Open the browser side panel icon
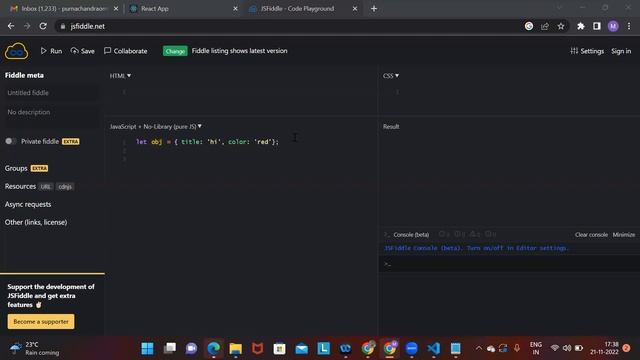This screenshot has height=360, width=640. click(597, 26)
